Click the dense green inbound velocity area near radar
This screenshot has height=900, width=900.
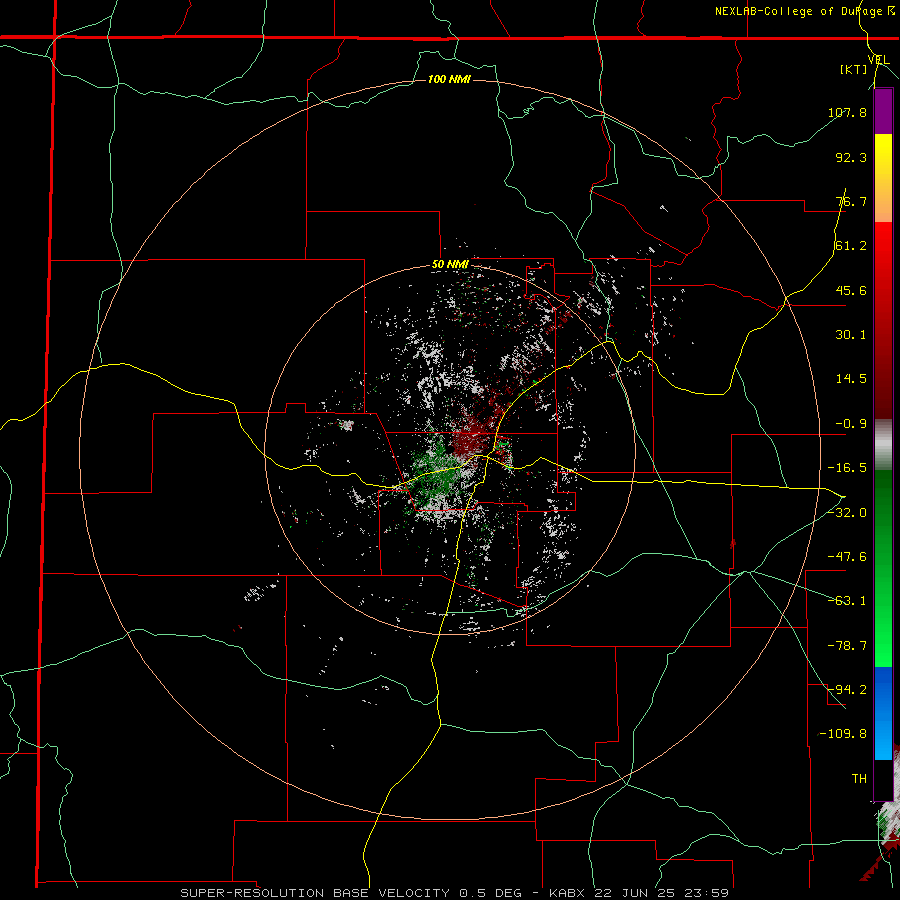tap(435, 474)
